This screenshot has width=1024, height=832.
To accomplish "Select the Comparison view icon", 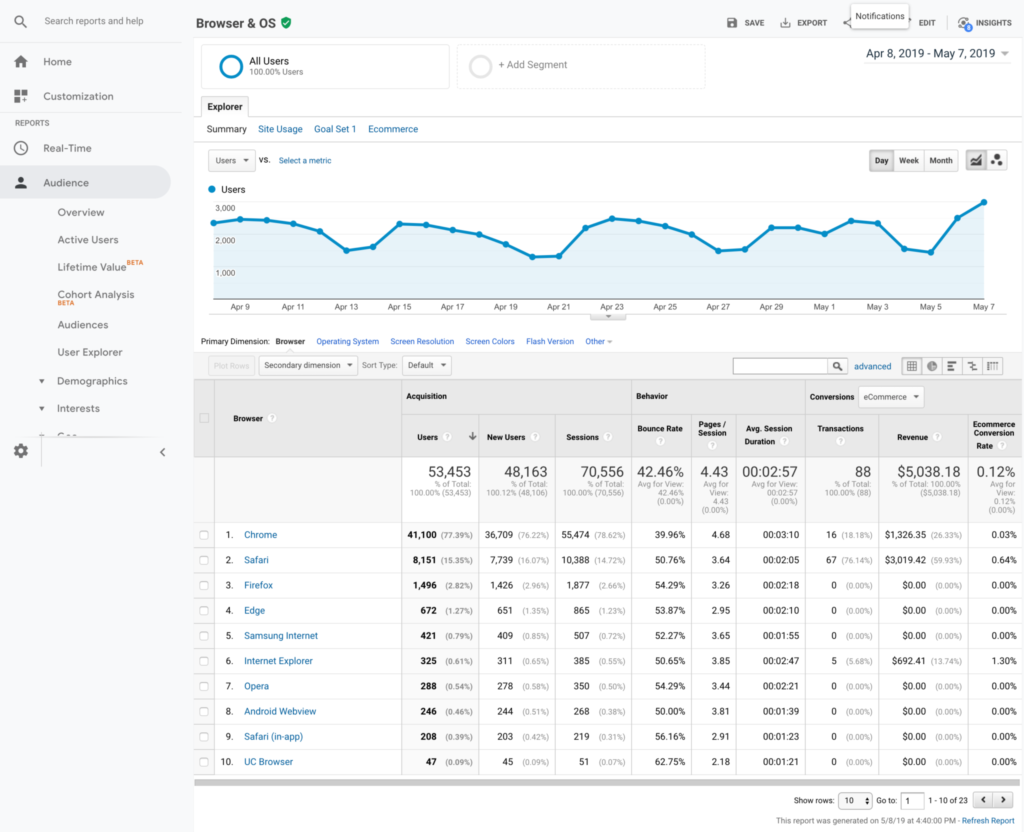I will (x=972, y=366).
